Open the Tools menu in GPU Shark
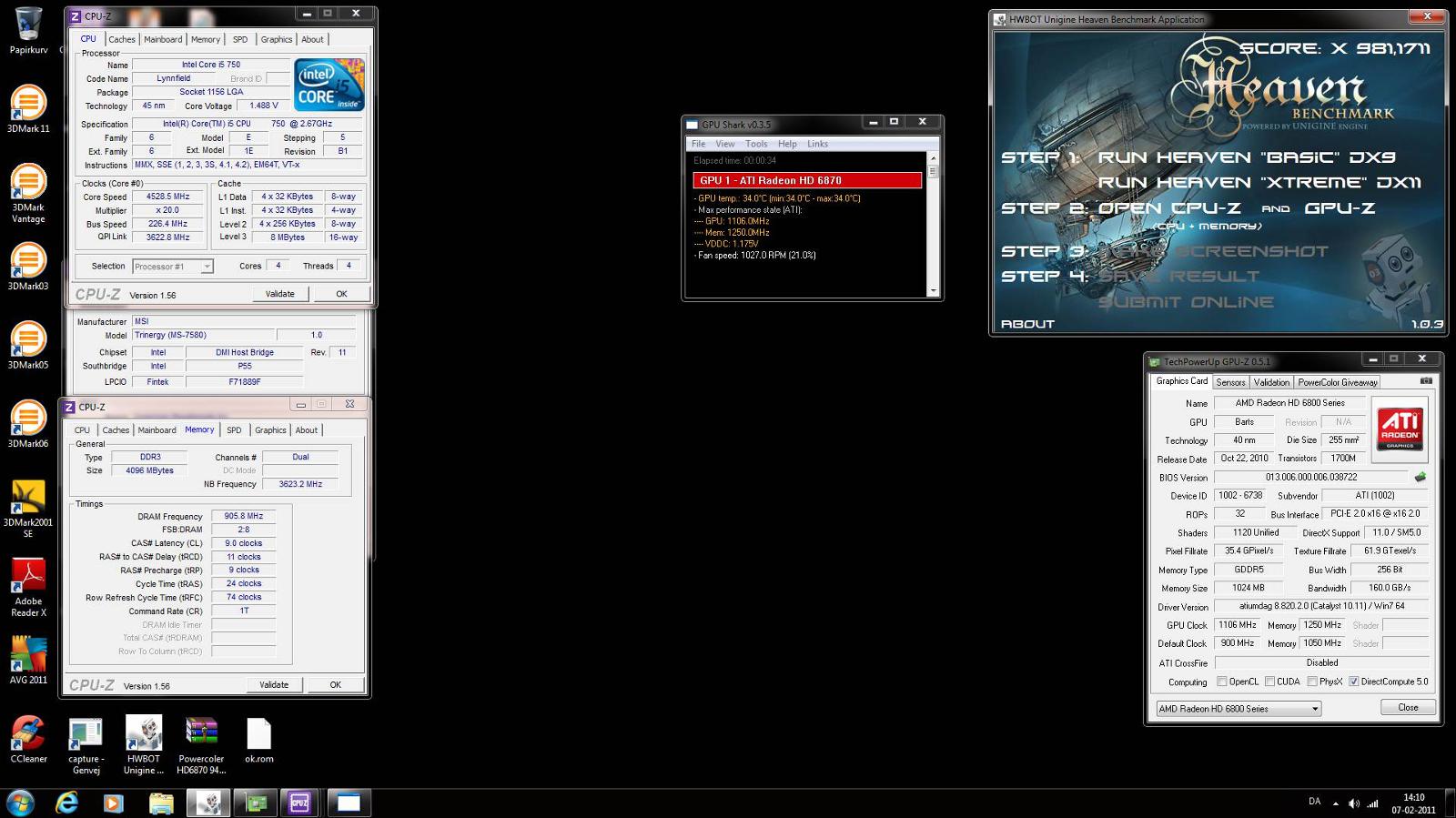The image size is (1456, 818). point(756,144)
